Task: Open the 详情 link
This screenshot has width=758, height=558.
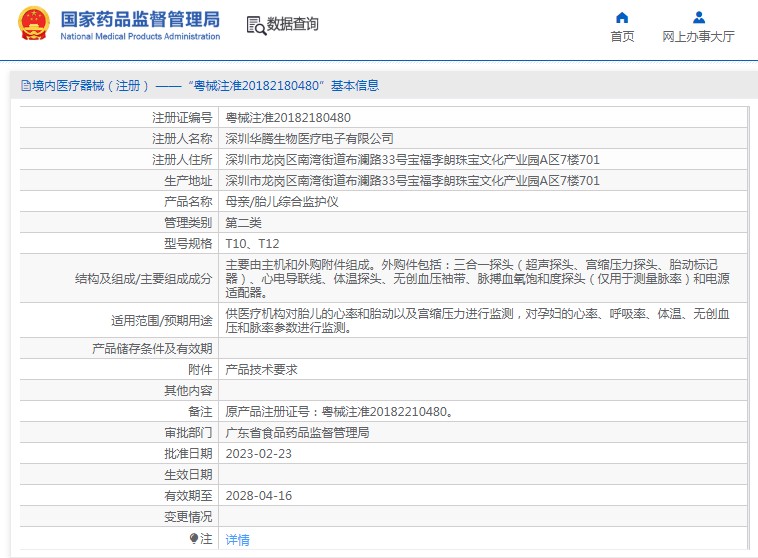Action: tap(237, 540)
